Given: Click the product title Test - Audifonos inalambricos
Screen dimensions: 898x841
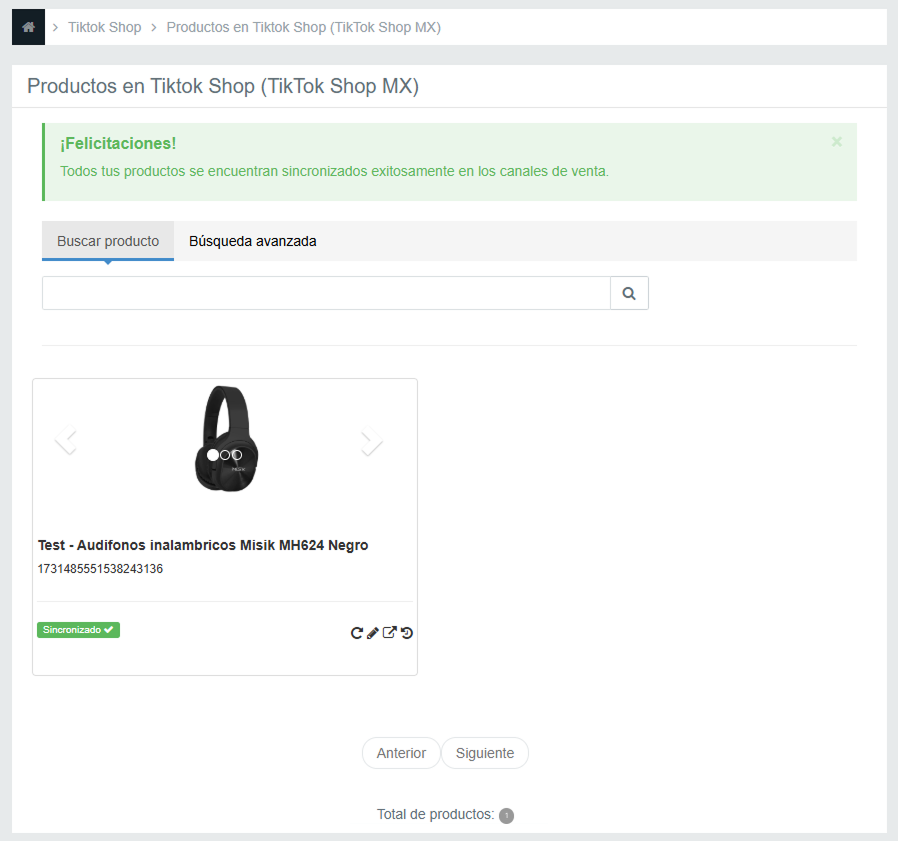Looking at the screenshot, I should coord(203,545).
